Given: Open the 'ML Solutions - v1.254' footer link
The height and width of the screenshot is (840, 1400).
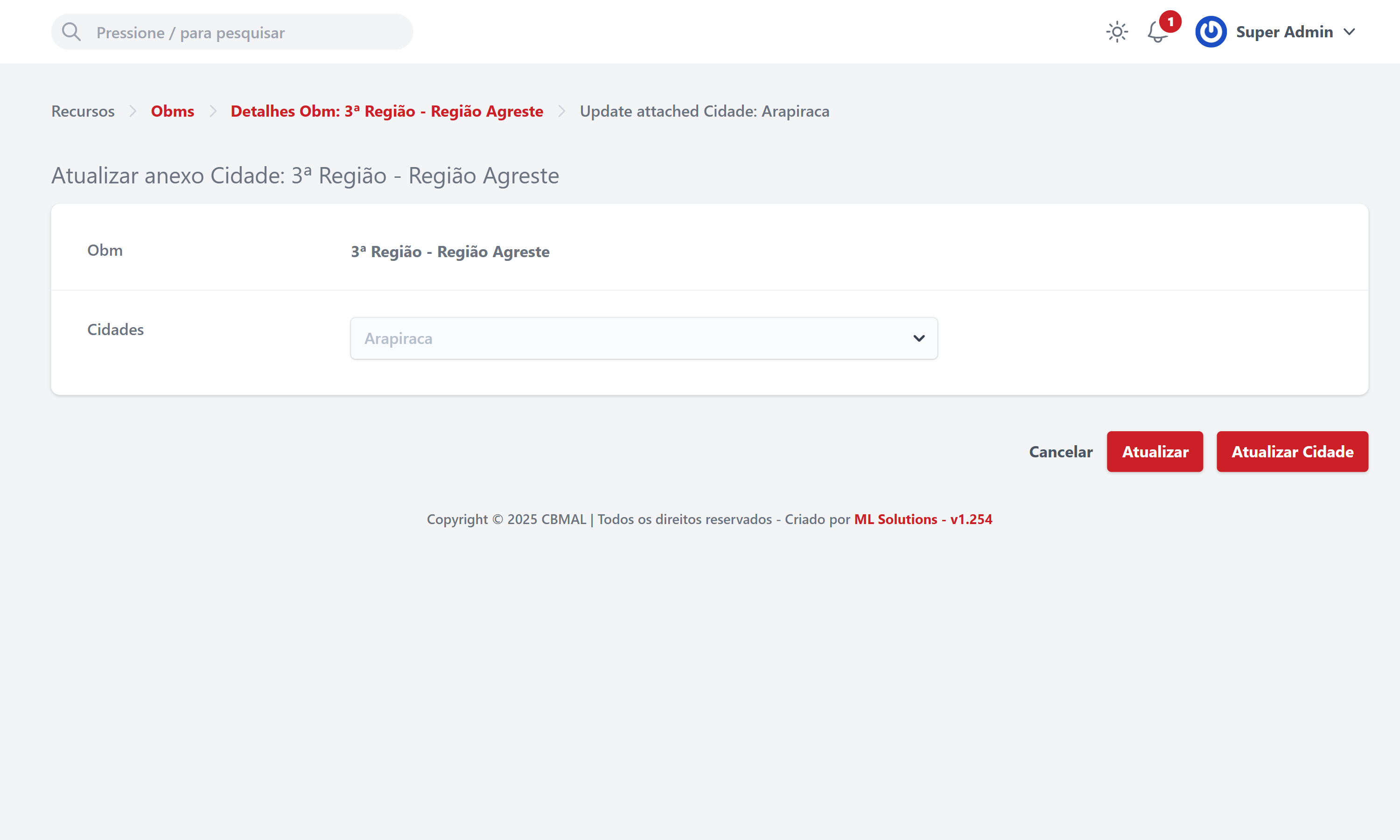Looking at the screenshot, I should click(923, 519).
